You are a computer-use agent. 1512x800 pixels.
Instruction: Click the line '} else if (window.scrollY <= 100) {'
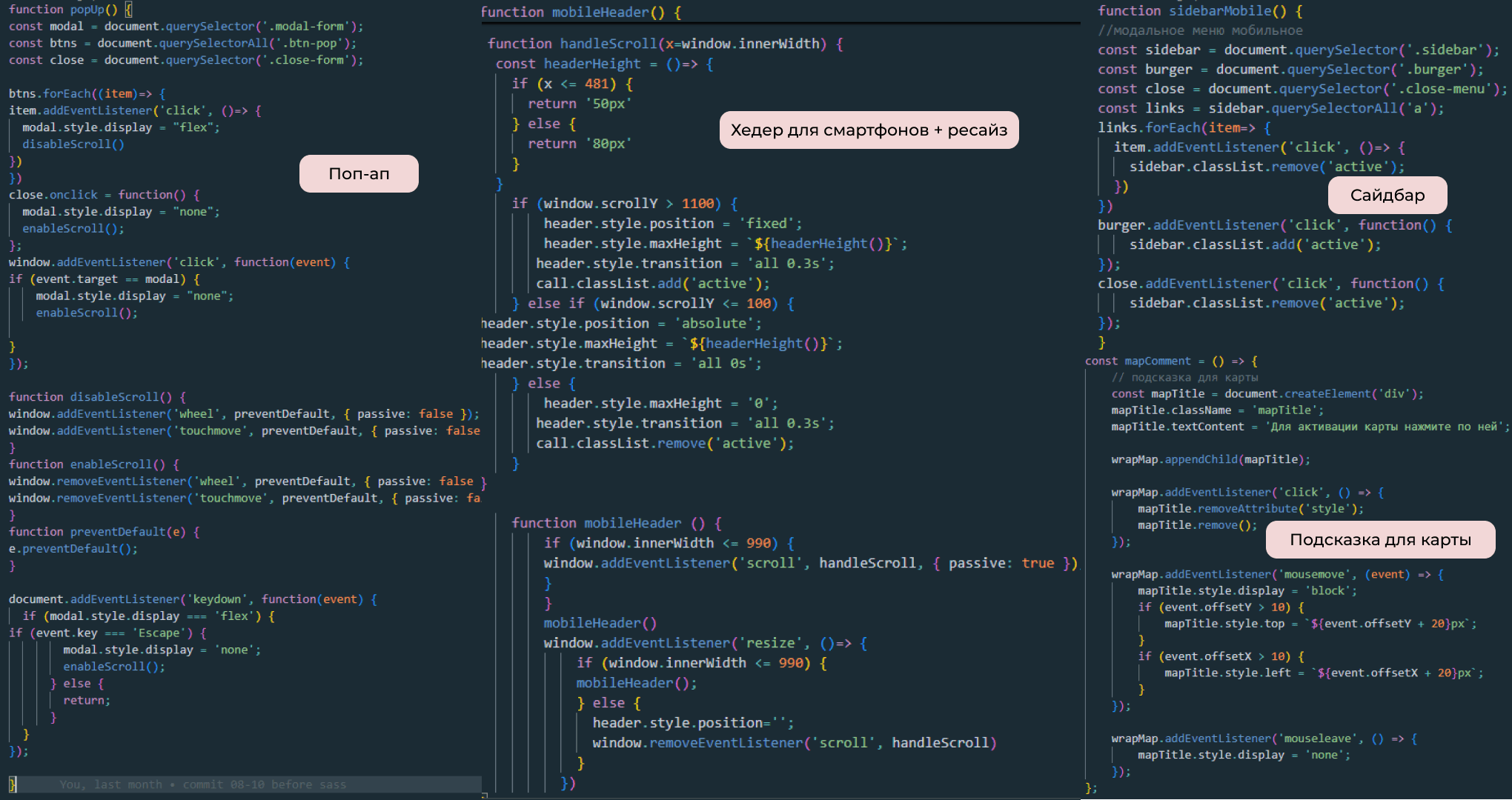(x=654, y=304)
